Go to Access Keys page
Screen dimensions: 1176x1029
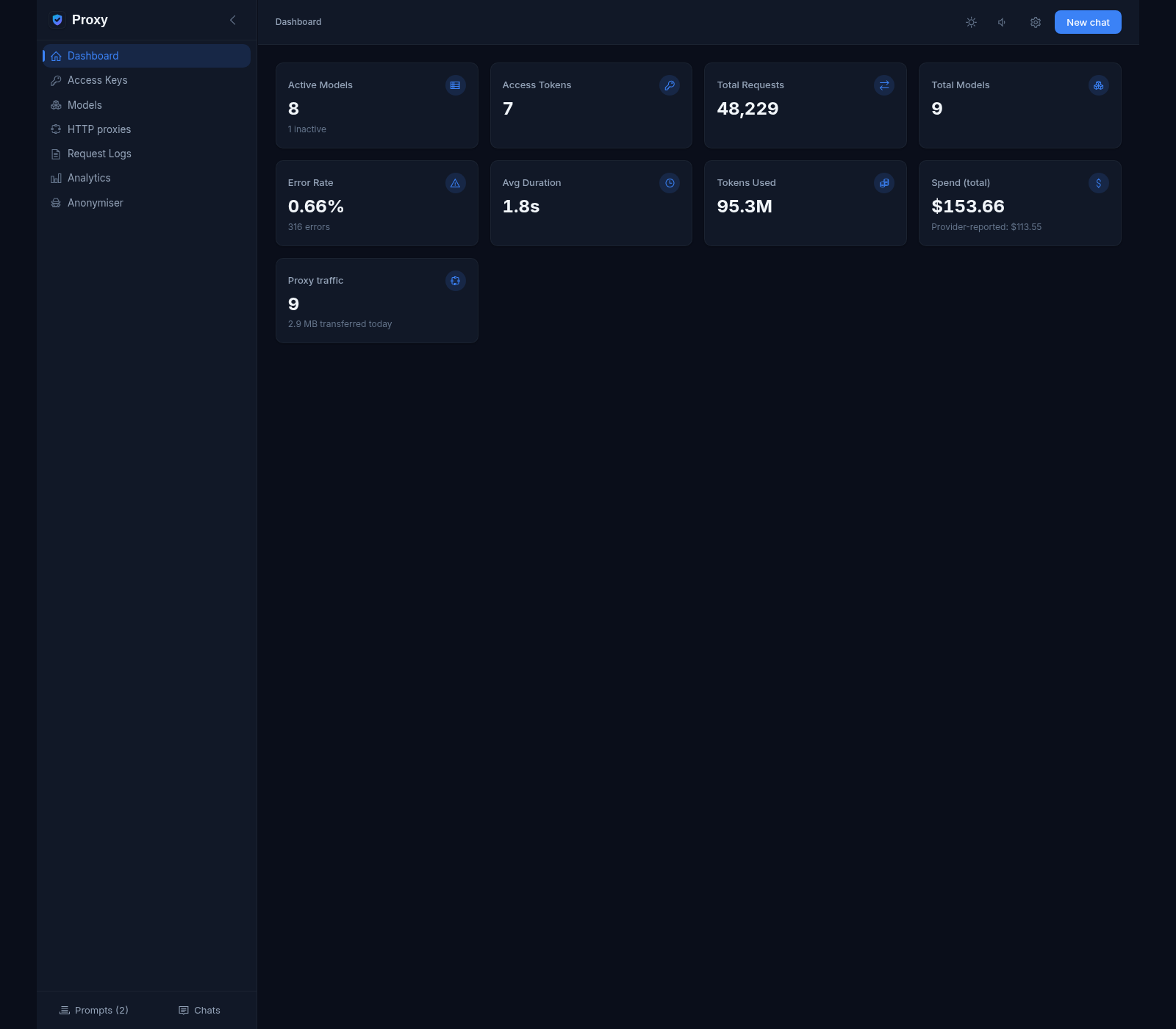(x=146, y=80)
